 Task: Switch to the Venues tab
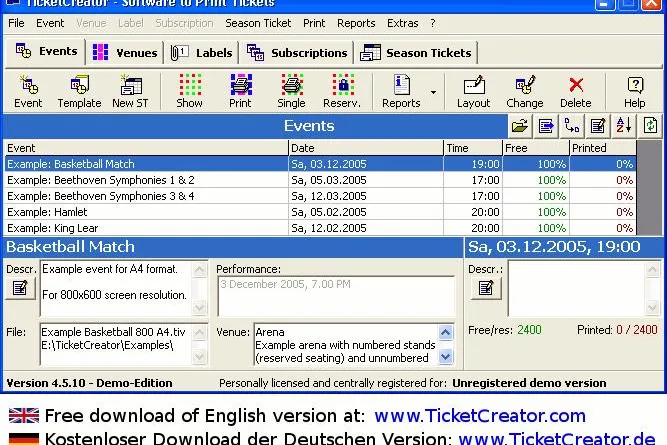125,53
